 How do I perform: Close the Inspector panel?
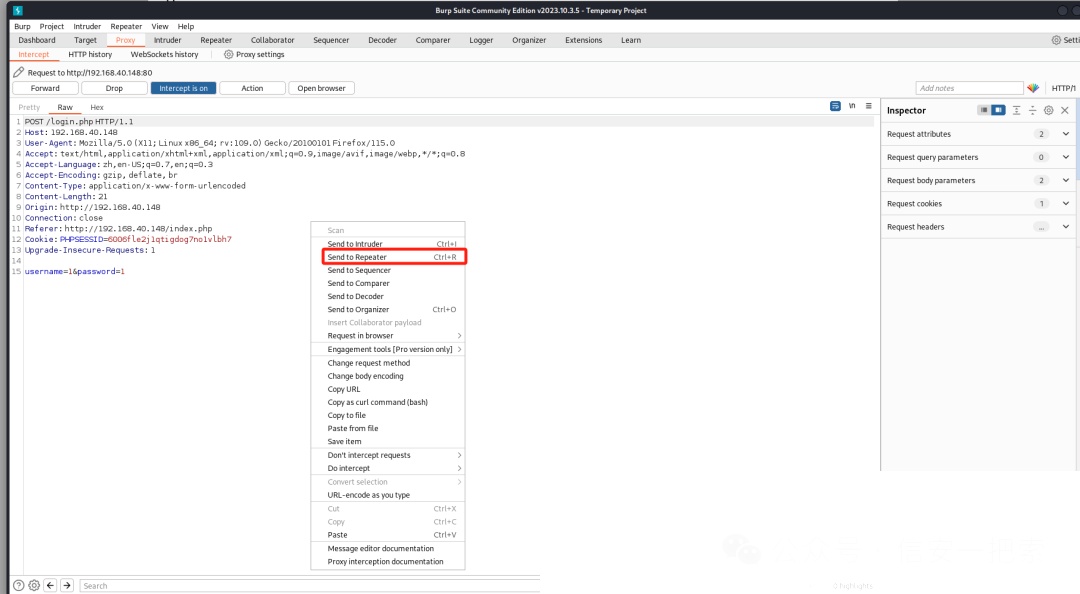[x=1065, y=110]
